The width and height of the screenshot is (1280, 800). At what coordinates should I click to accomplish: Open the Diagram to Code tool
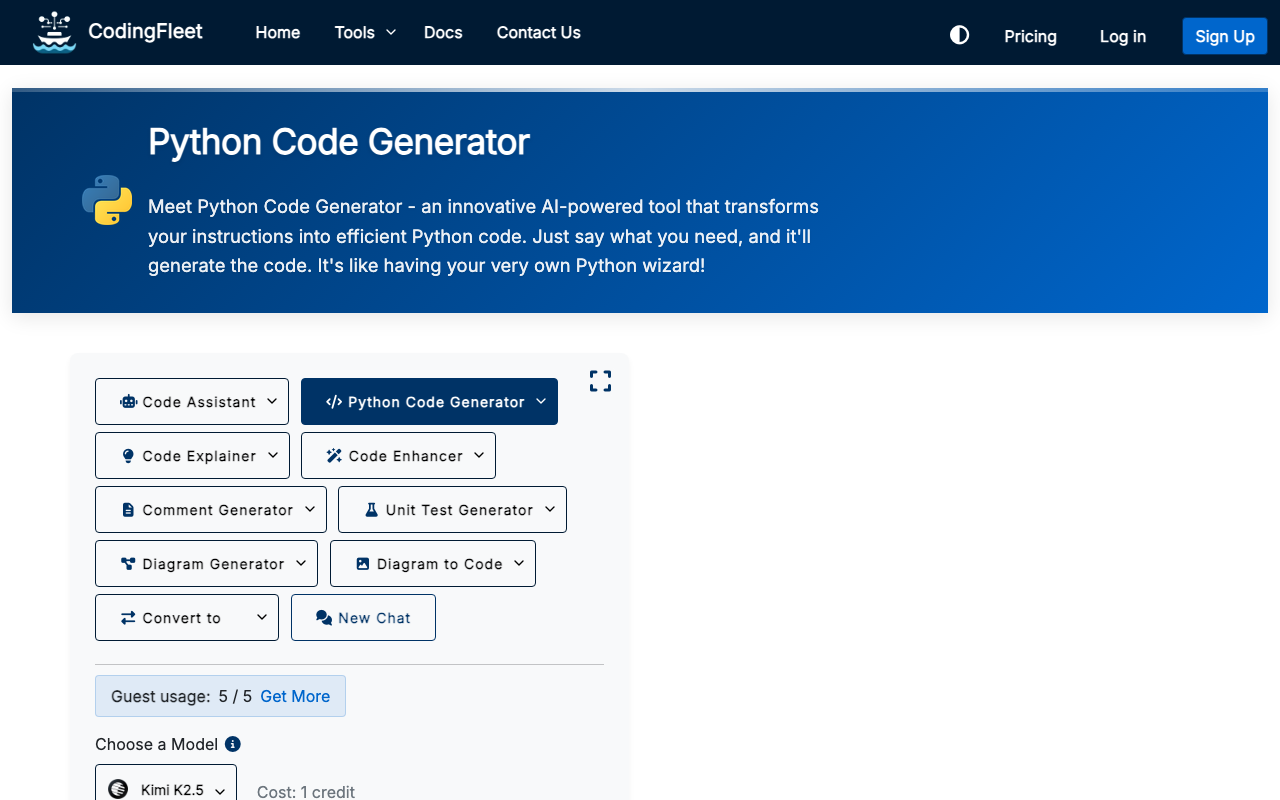point(430,564)
